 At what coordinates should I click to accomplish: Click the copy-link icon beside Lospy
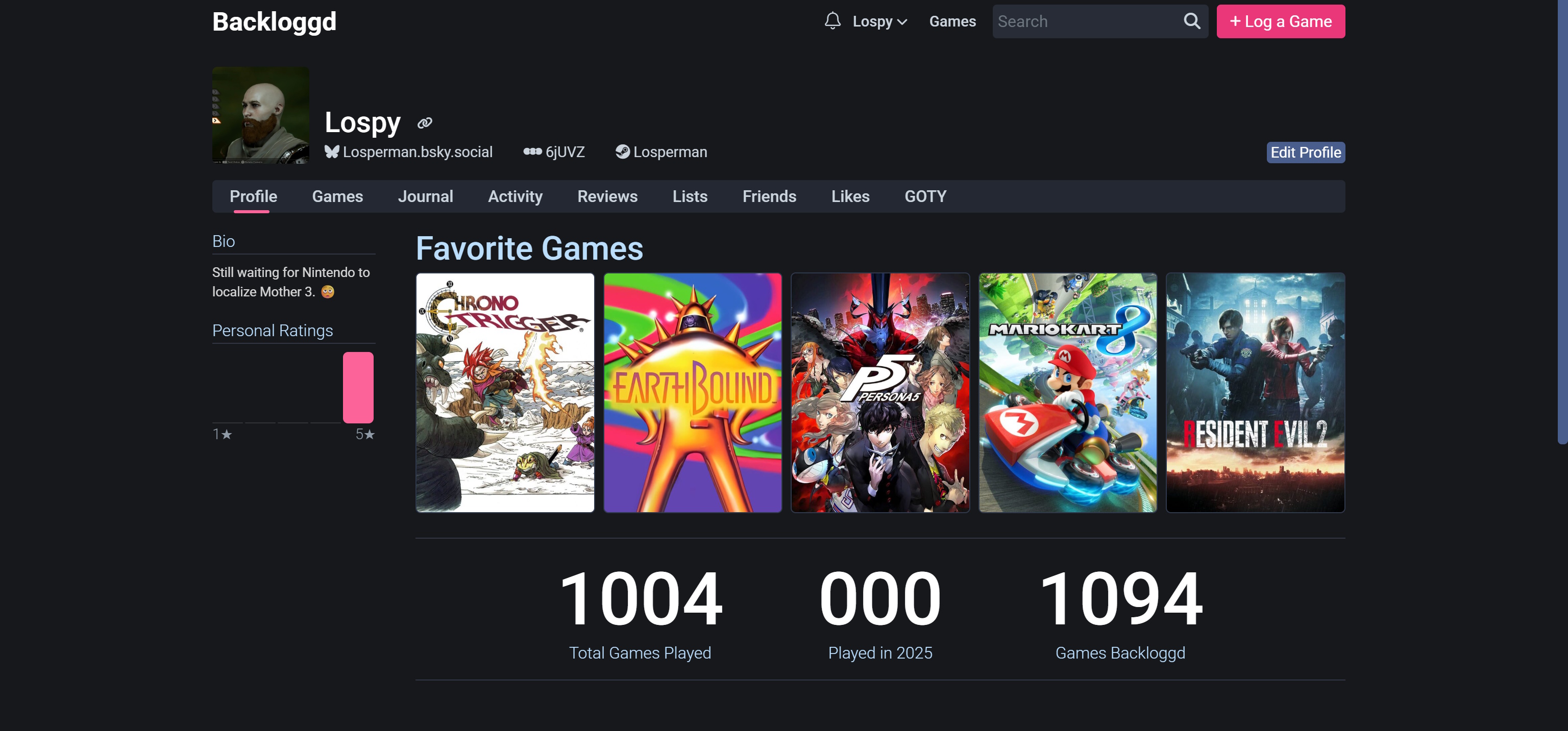click(424, 123)
